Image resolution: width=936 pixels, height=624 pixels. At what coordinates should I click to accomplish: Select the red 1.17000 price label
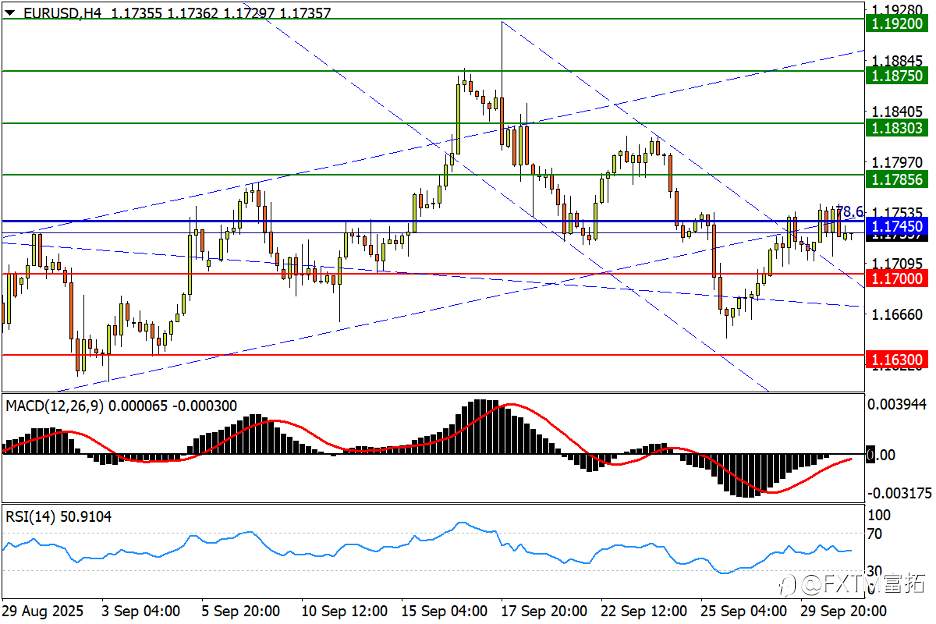(897, 278)
